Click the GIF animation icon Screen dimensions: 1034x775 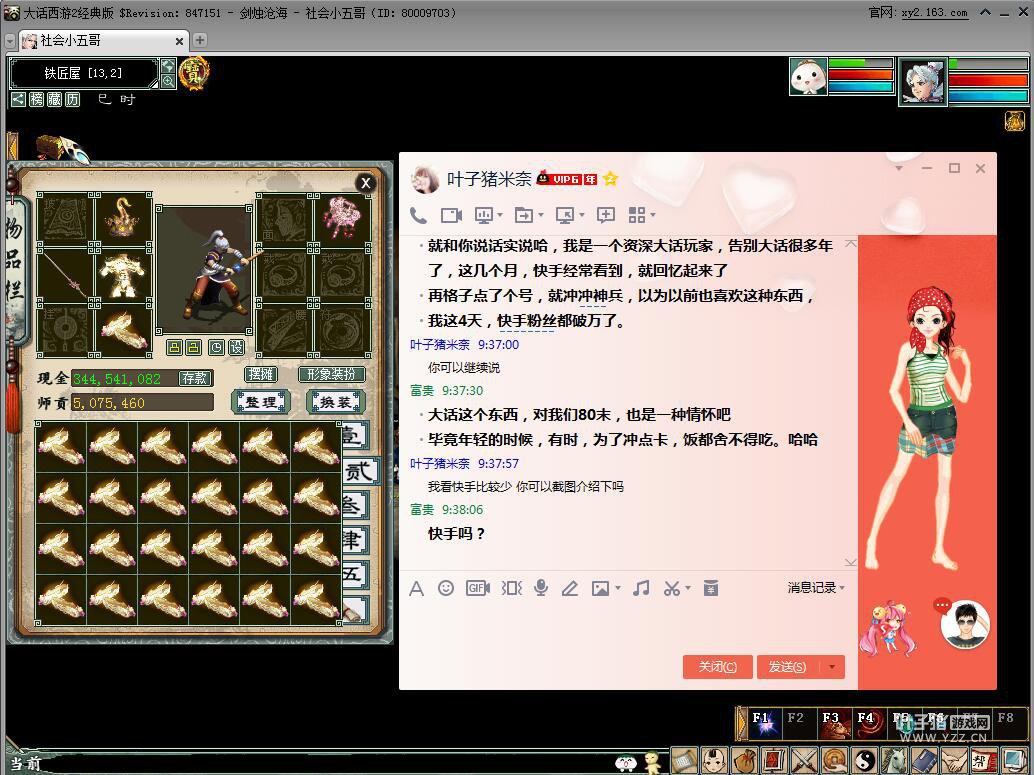click(478, 588)
